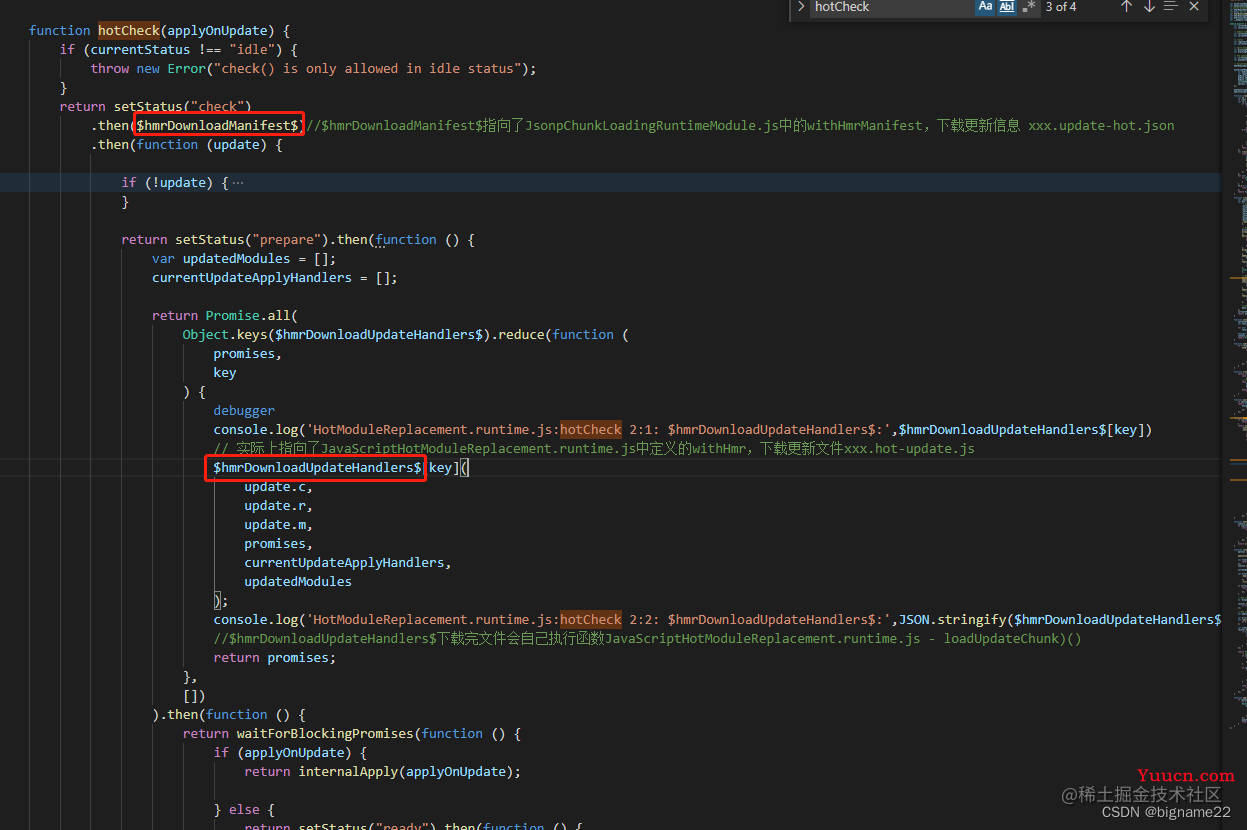Click the line 'return setStatus("check")'
The width and height of the screenshot is (1247, 830).
coord(155,107)
